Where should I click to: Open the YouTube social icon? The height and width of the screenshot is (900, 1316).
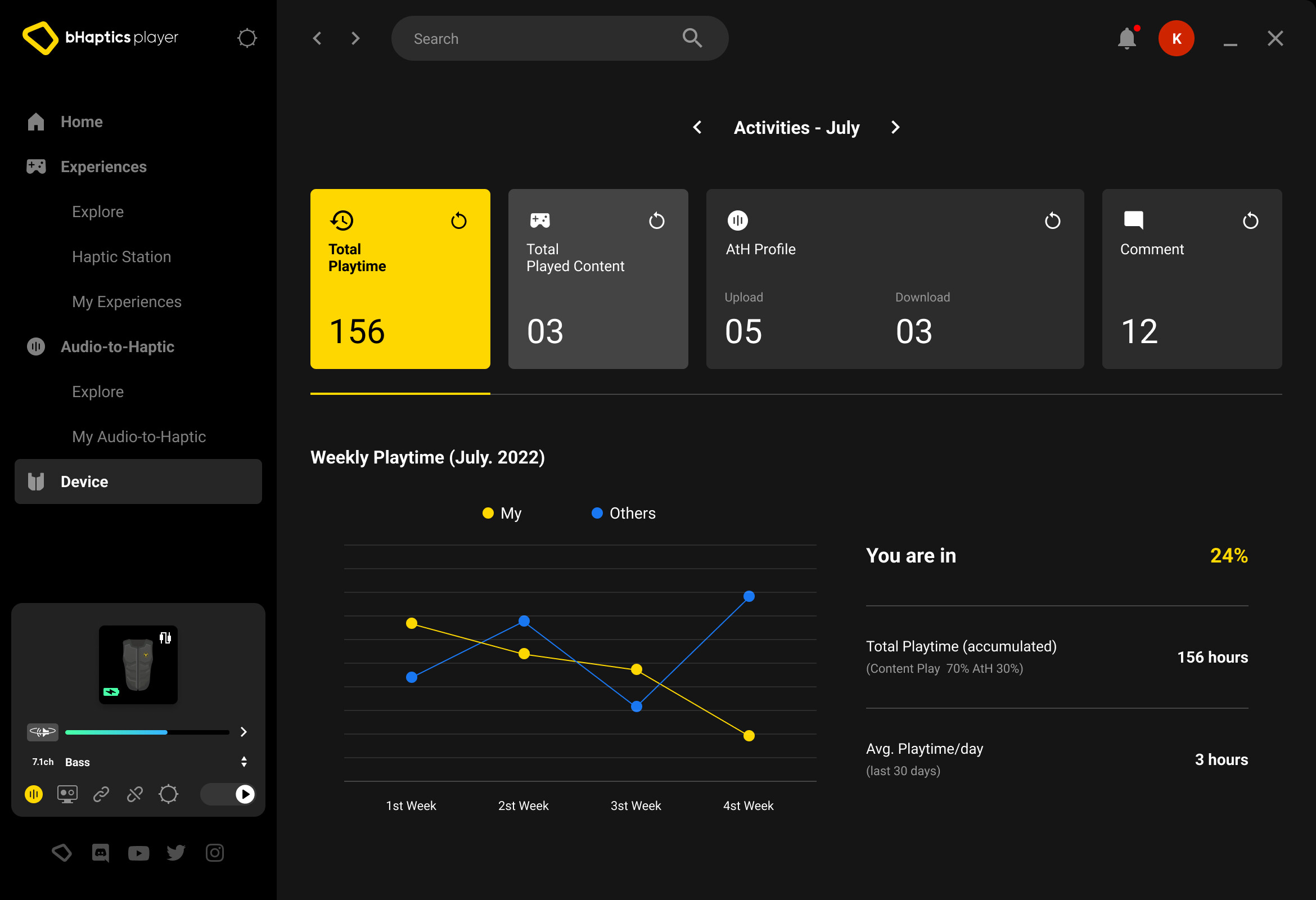[x=138, y=852]
